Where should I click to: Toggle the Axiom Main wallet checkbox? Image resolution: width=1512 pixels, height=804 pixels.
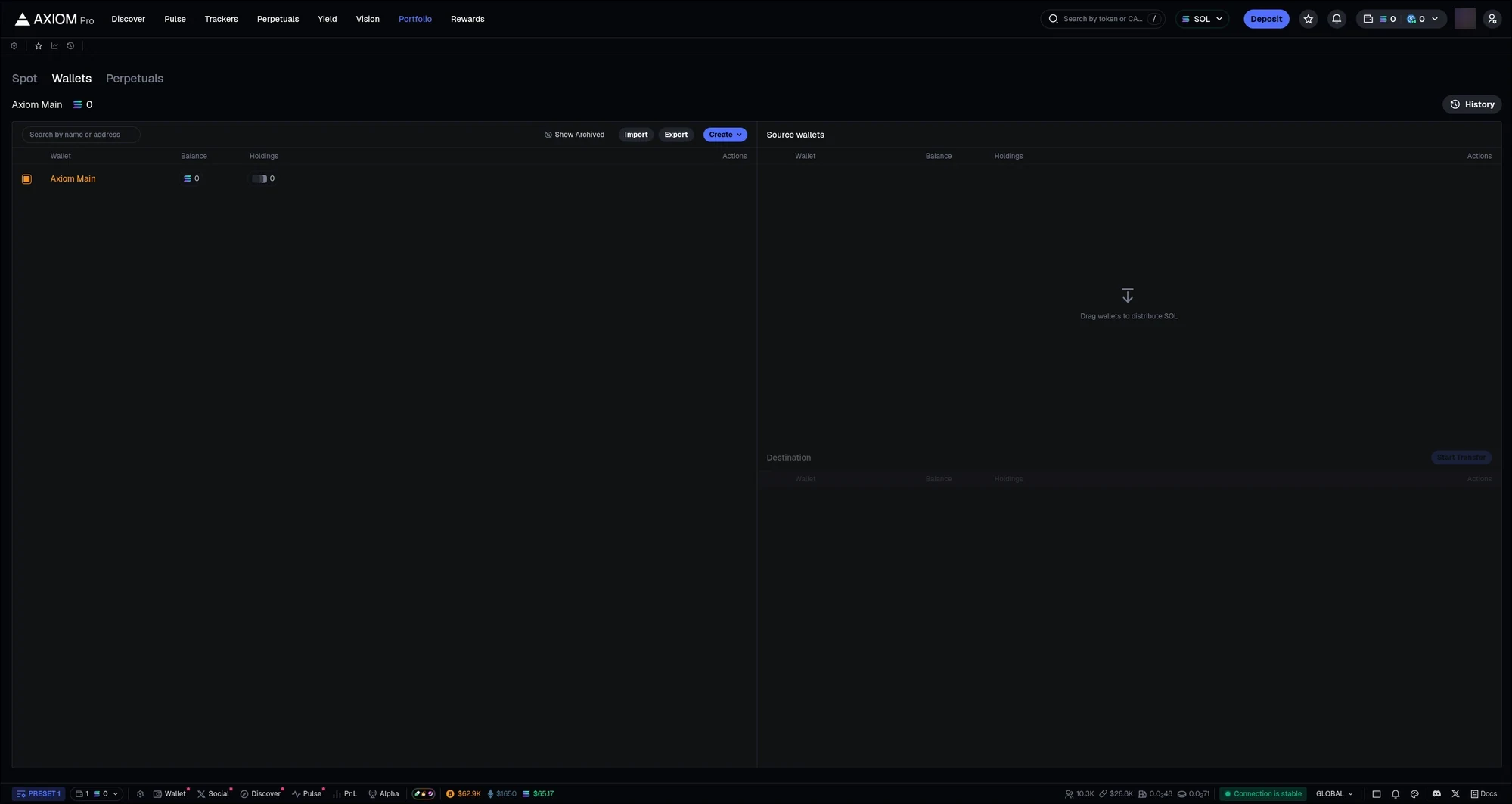tap(26, 179)
